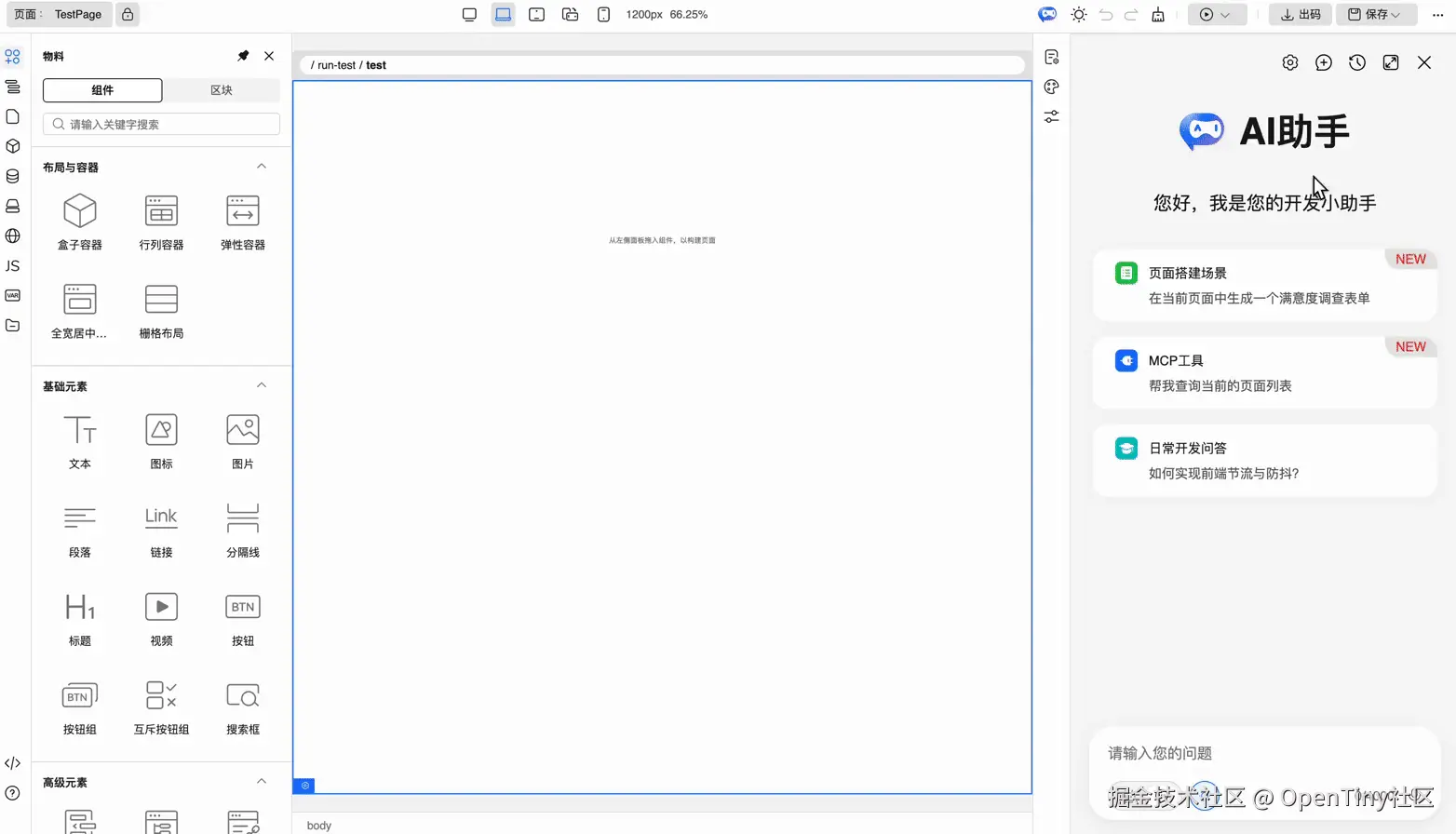The width and height of the screenshot is (1456, 834).
Task: Open the more options ellipsis menu
Action: (x=1437, y=15)
